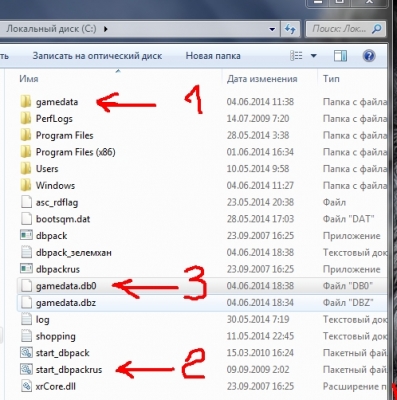Viewport: 397px width, 400px height.
Task: Select the folder name Program Files (x86)
Action: (x=76, y=152)
